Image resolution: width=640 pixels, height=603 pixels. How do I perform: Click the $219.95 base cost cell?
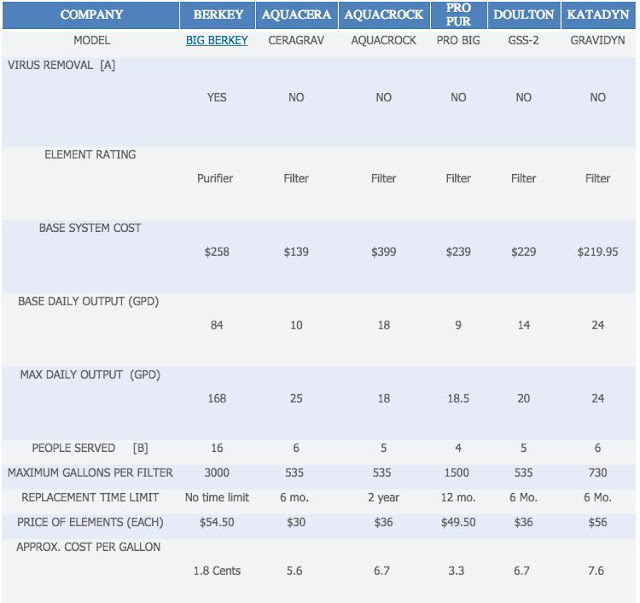pos(598,252)
